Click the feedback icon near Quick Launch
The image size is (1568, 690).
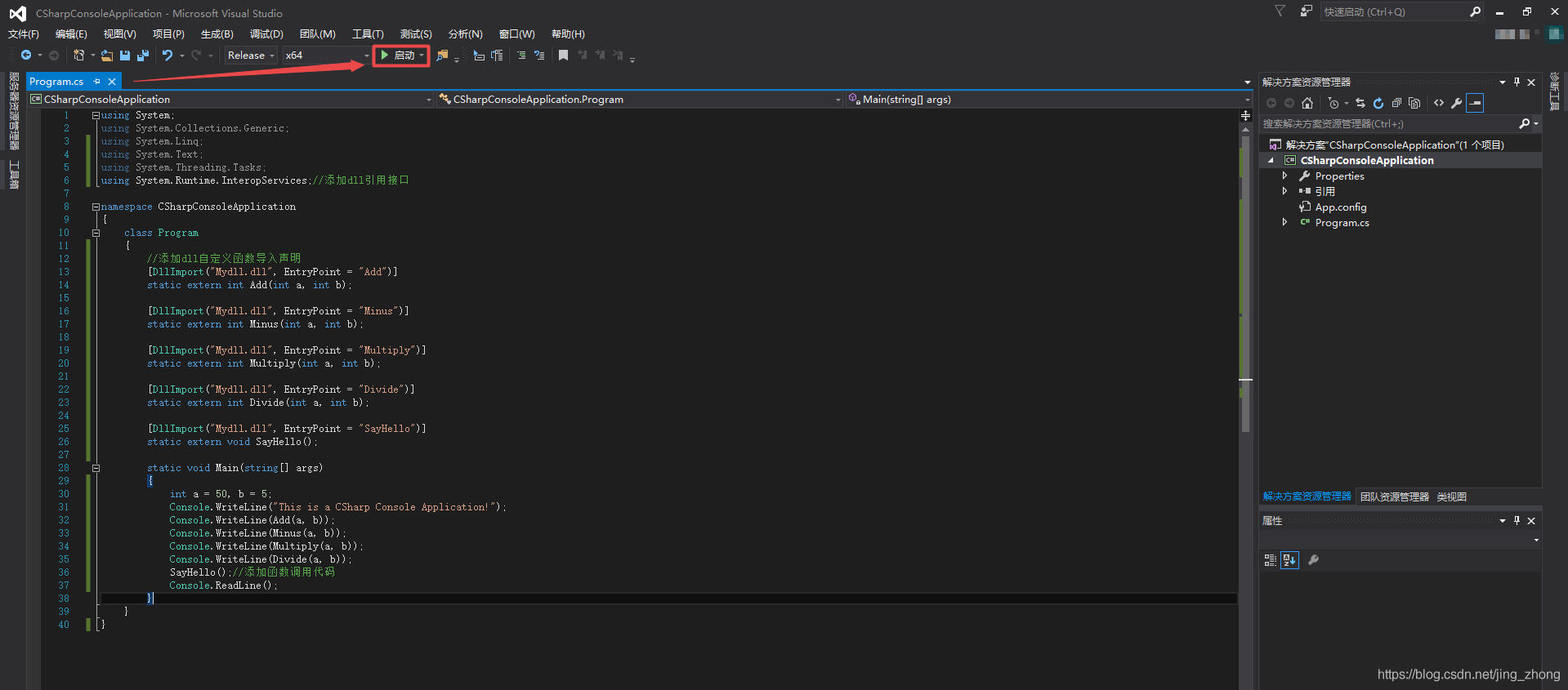point(1307,11)
